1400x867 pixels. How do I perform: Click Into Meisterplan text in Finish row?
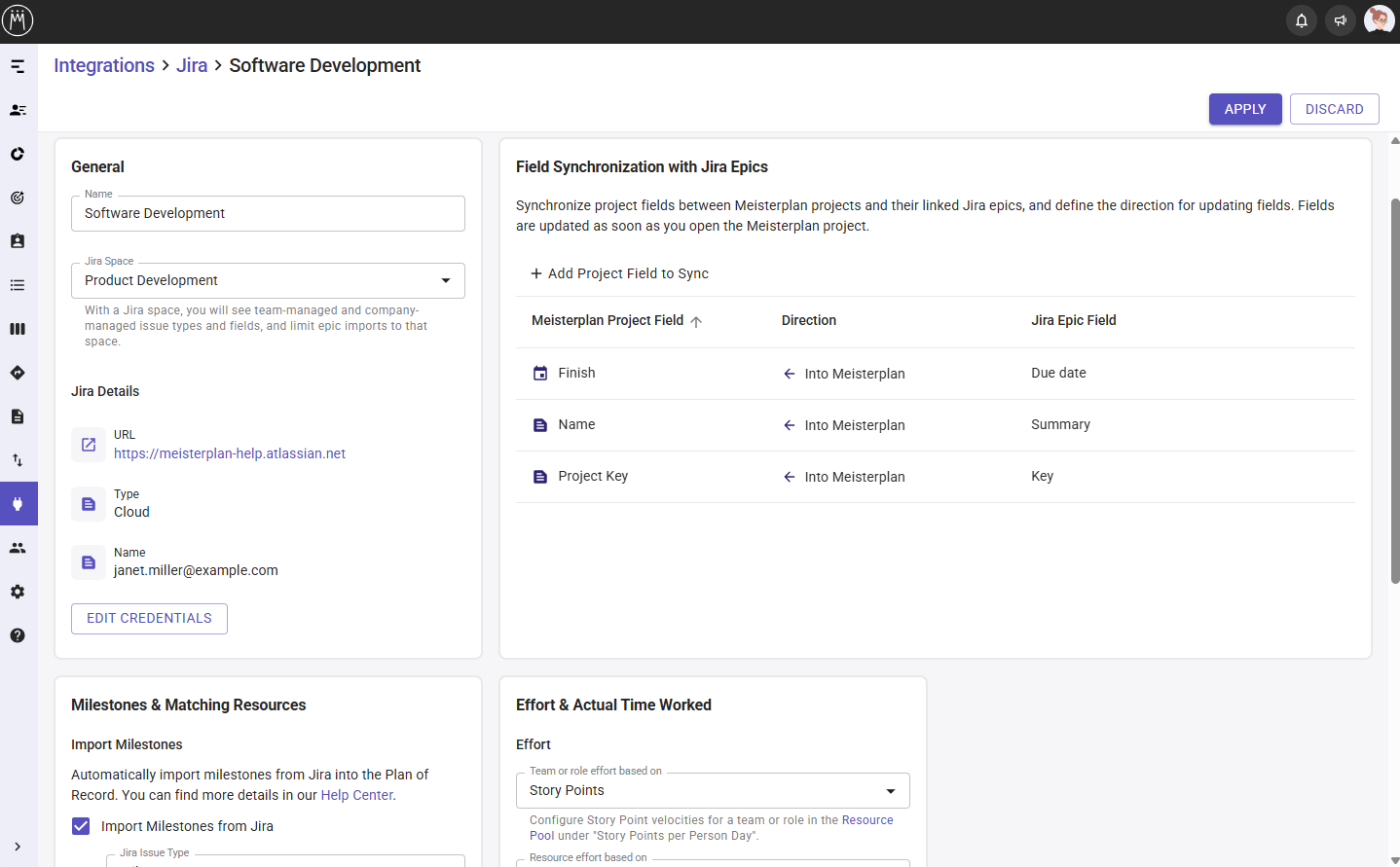[x=855, y=374]
